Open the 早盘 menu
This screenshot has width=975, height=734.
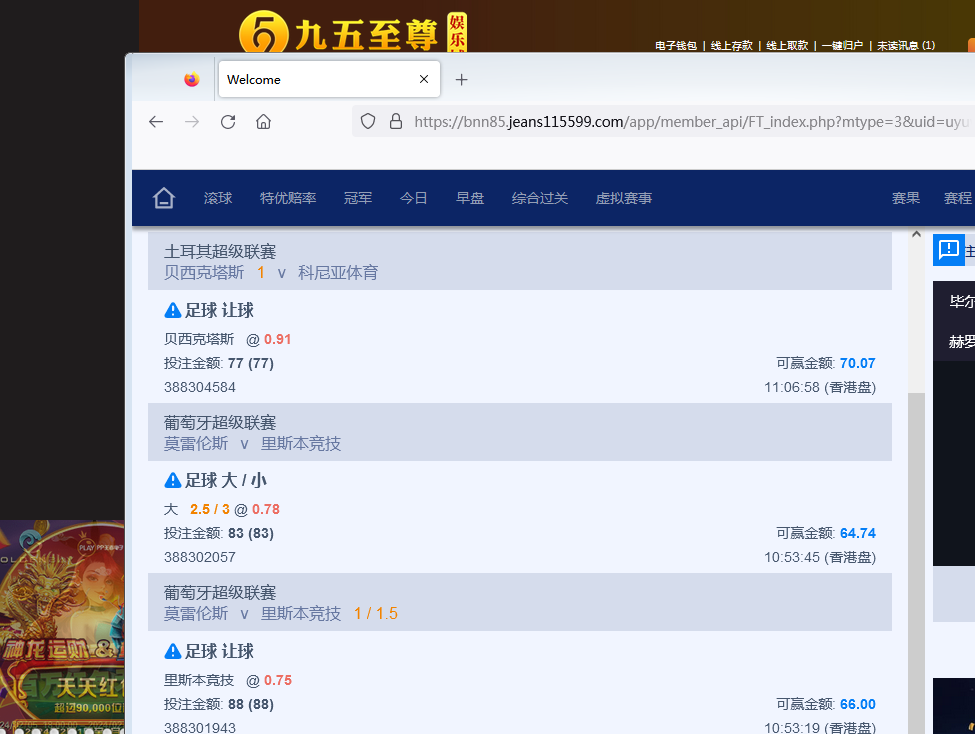[x=470, y=198]
